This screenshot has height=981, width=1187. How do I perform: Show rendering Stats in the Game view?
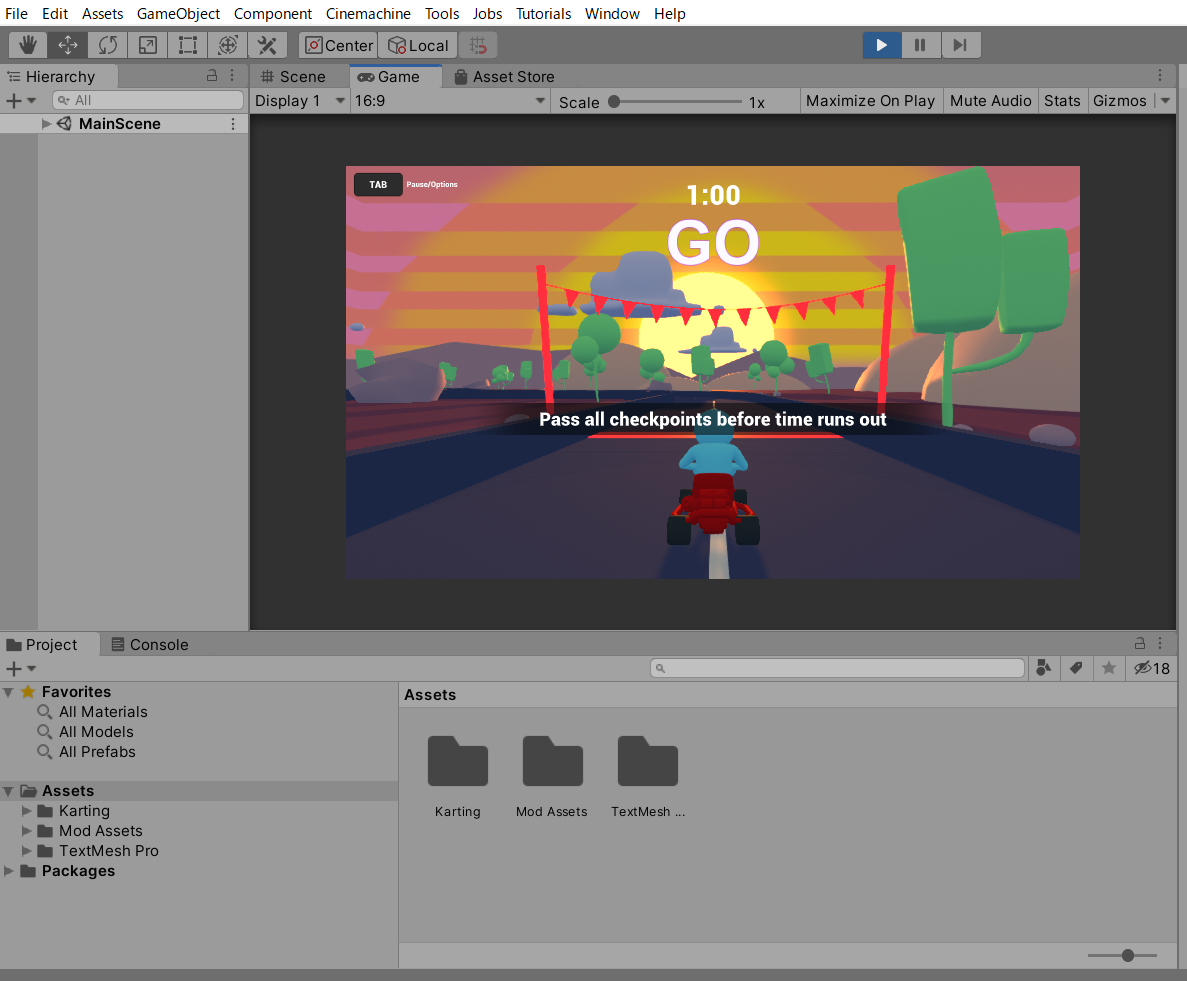(x=1062, y=101)
